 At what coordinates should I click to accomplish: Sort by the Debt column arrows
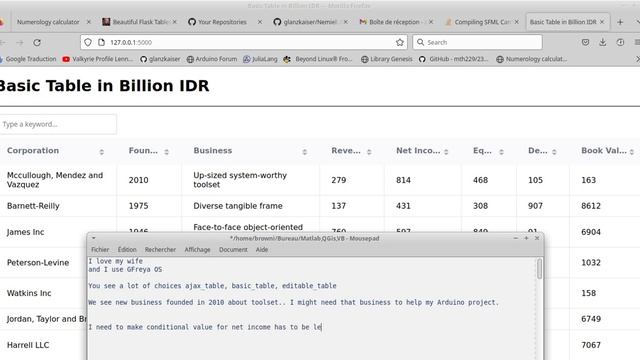[x=554, y=152]
